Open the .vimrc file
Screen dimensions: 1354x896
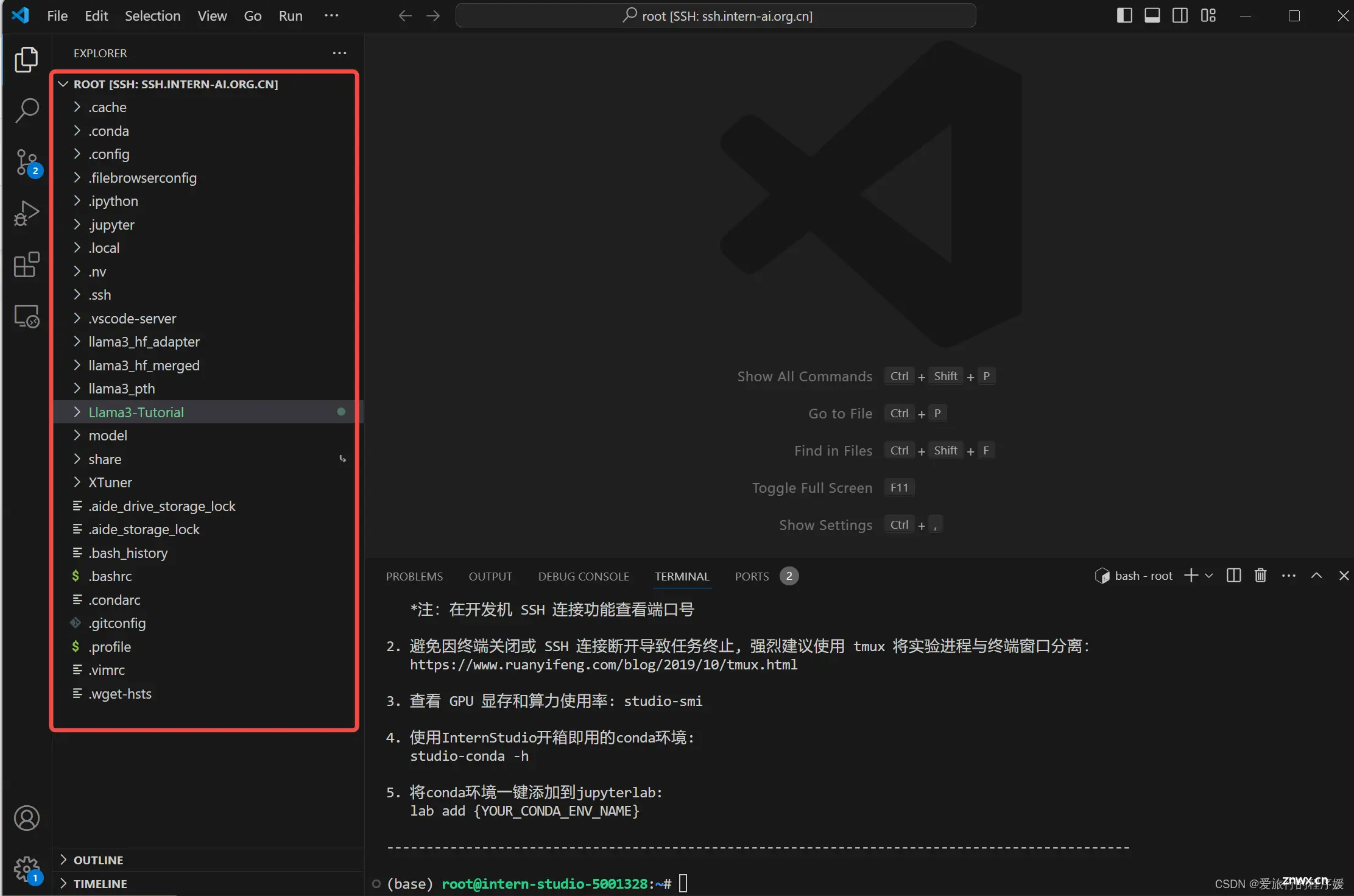[207, 670]
